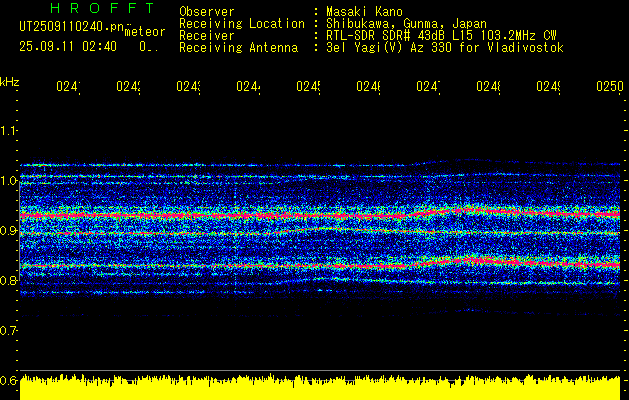Click the 0247 time marker

[428, 87]
